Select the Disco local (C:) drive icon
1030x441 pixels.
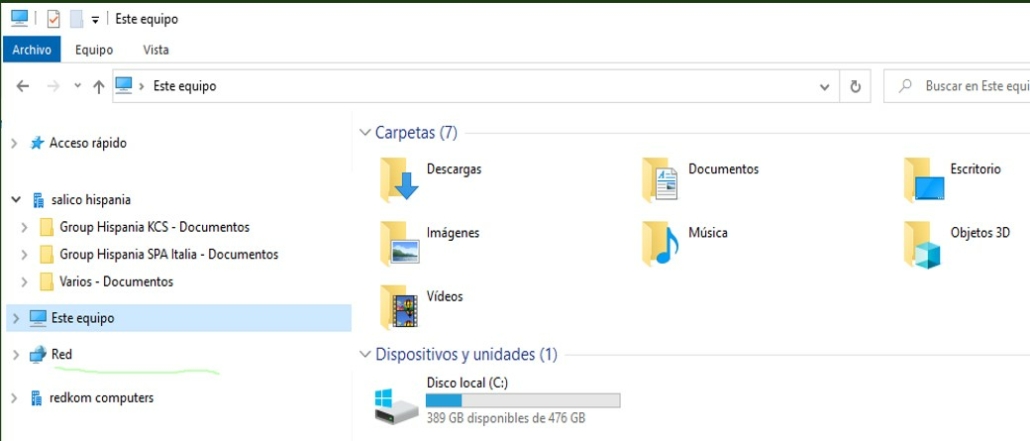point(395,406)
